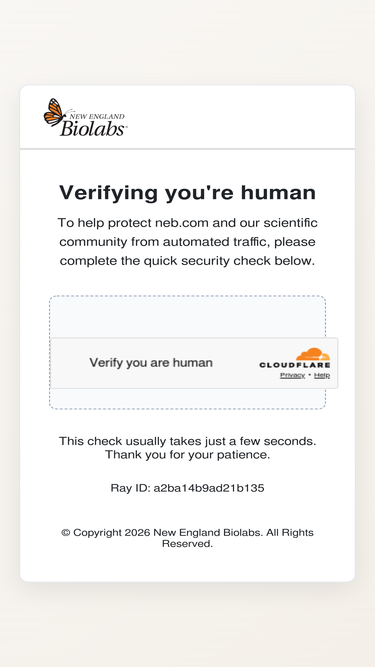The height and width of the screenshot is (667, 375).
Task: Click the check usually takes few seconds line
Action: point(188,441)
